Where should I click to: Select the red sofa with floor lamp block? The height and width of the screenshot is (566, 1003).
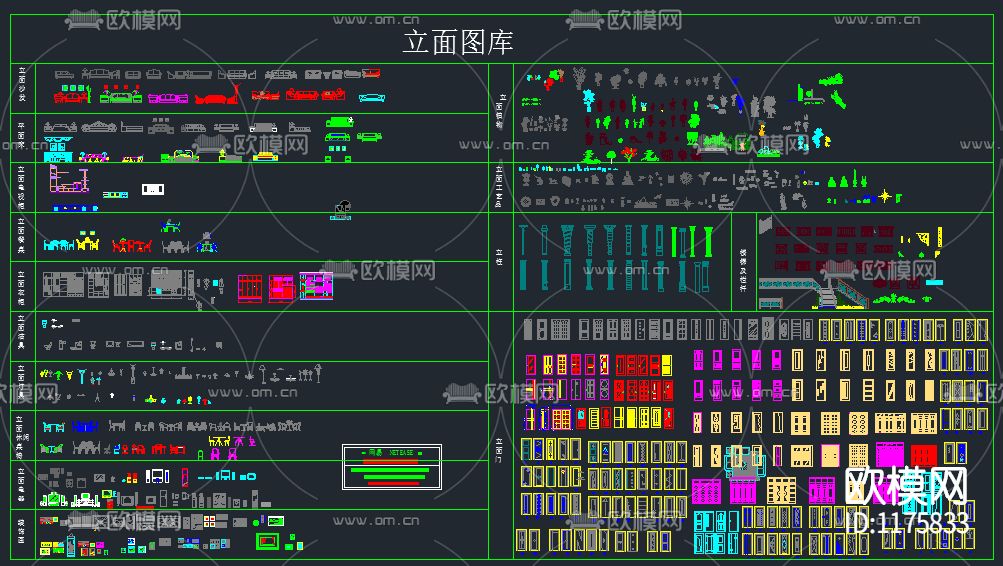point(72,97)
